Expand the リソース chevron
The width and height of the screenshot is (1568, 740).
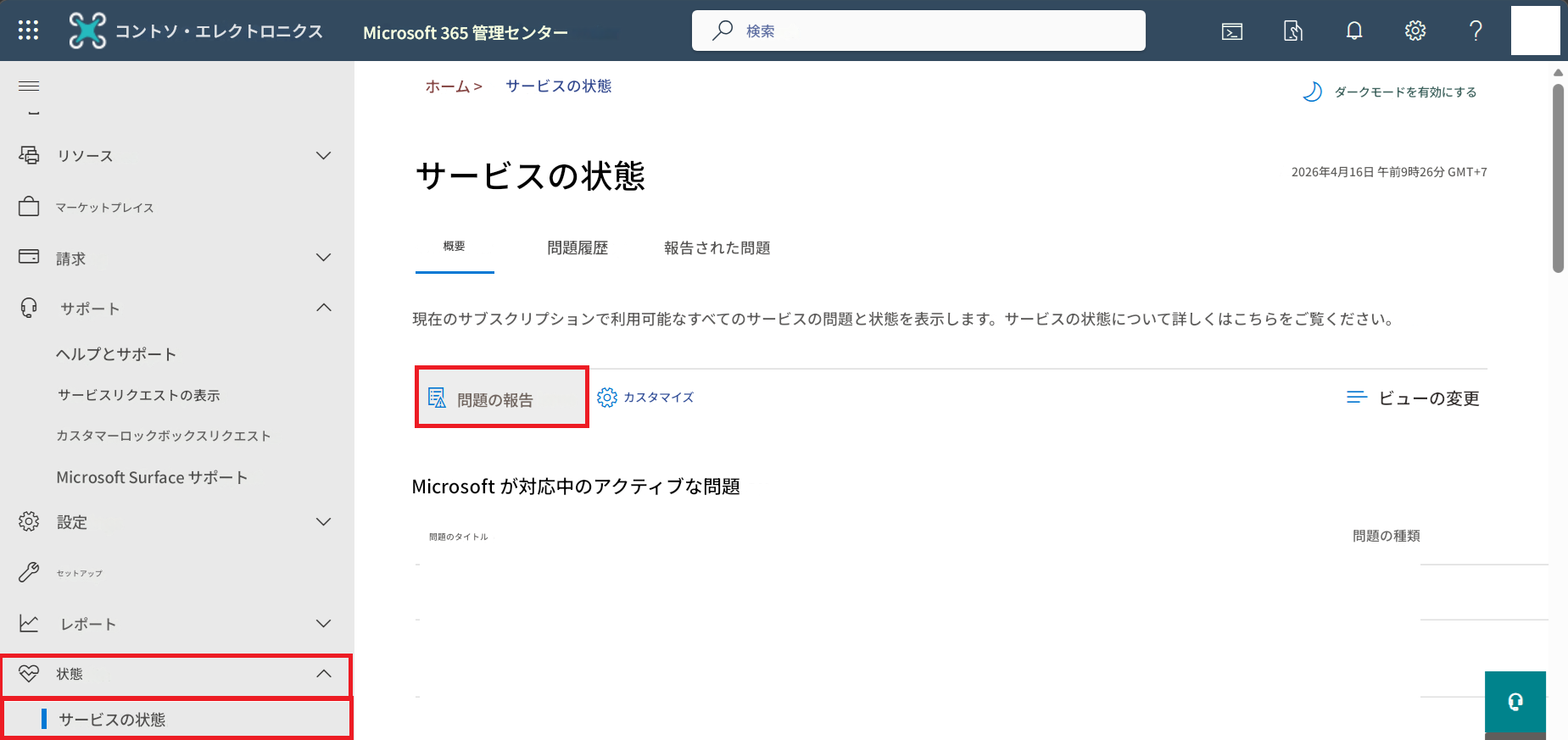(x=323, y=155)
